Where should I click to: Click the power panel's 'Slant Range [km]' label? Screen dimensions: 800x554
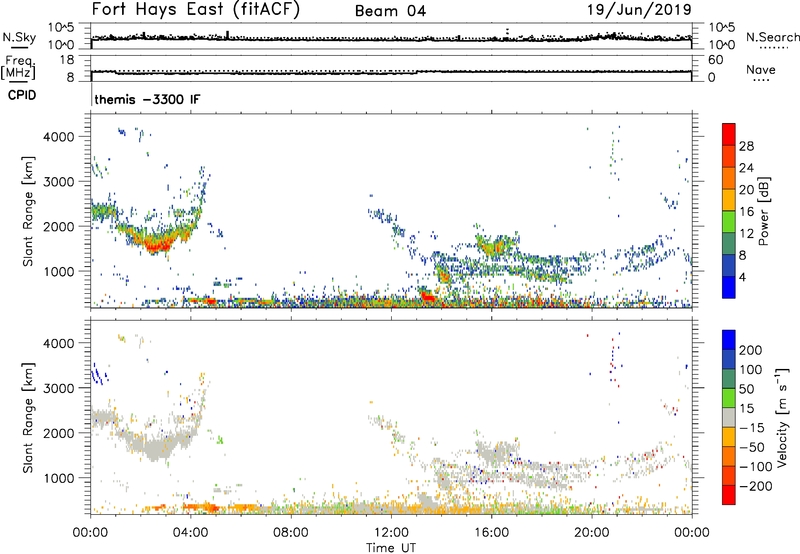click(28, 211)
